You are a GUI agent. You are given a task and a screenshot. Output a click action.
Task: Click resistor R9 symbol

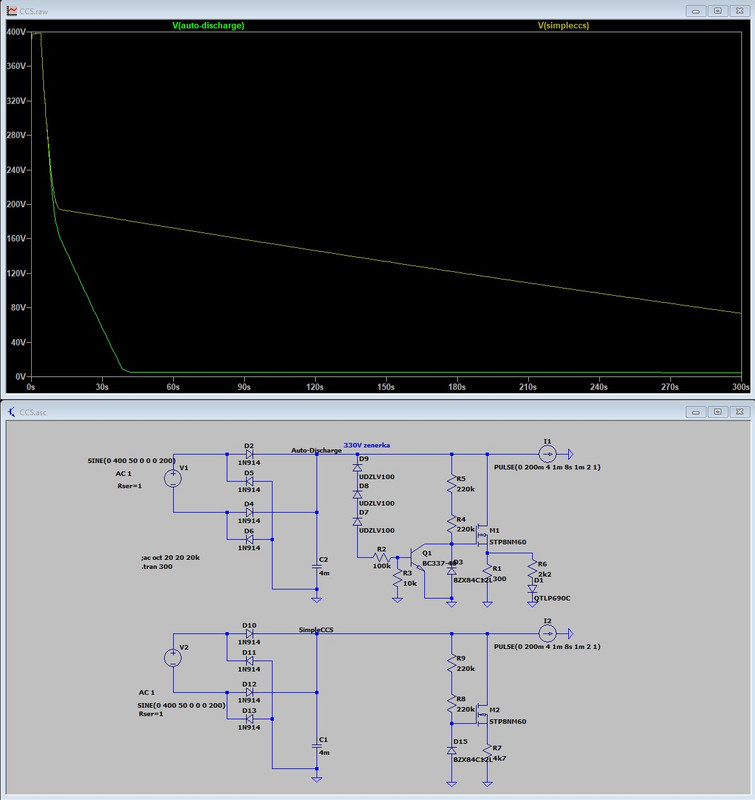(451, 664)
